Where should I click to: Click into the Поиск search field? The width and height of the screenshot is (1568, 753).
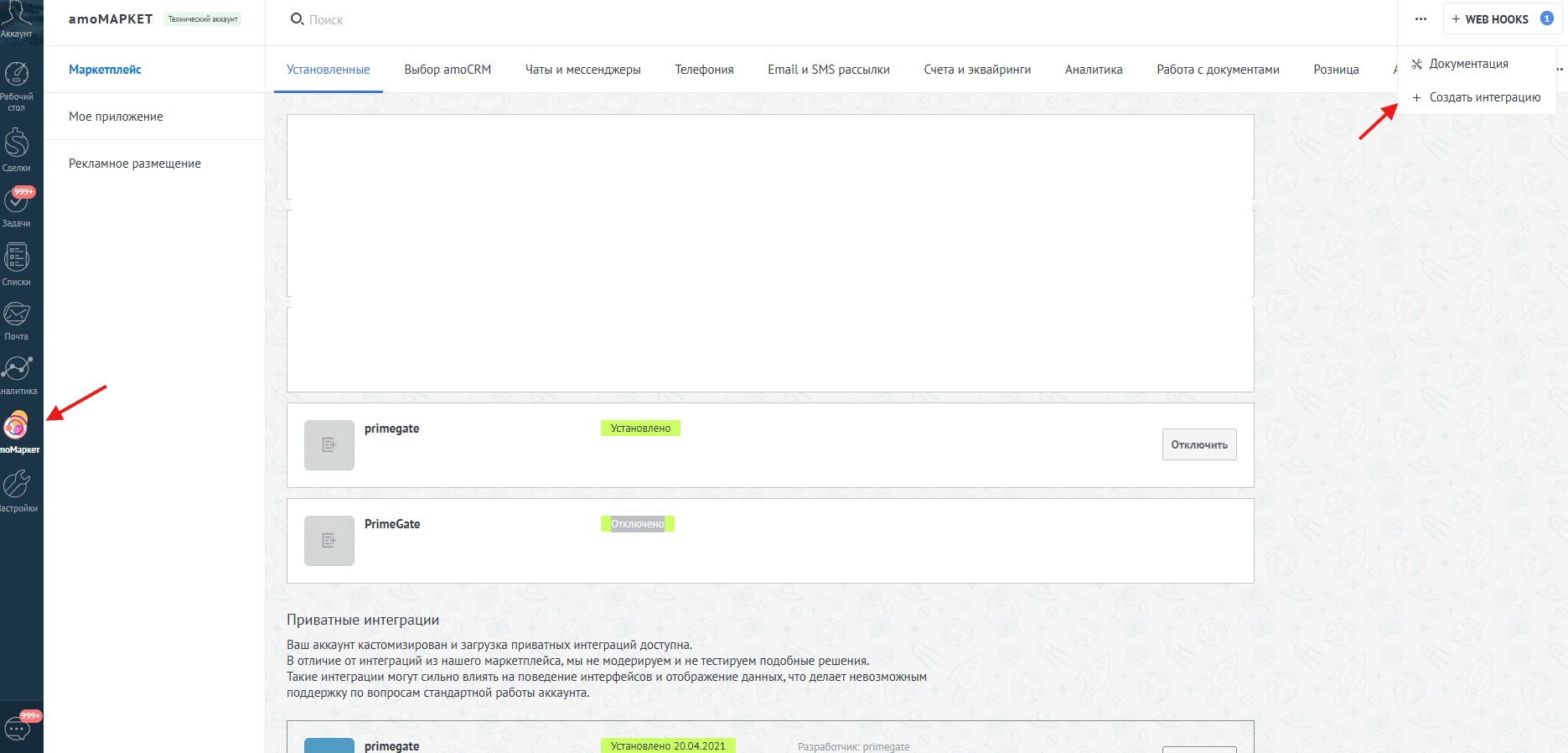(326, 19)
